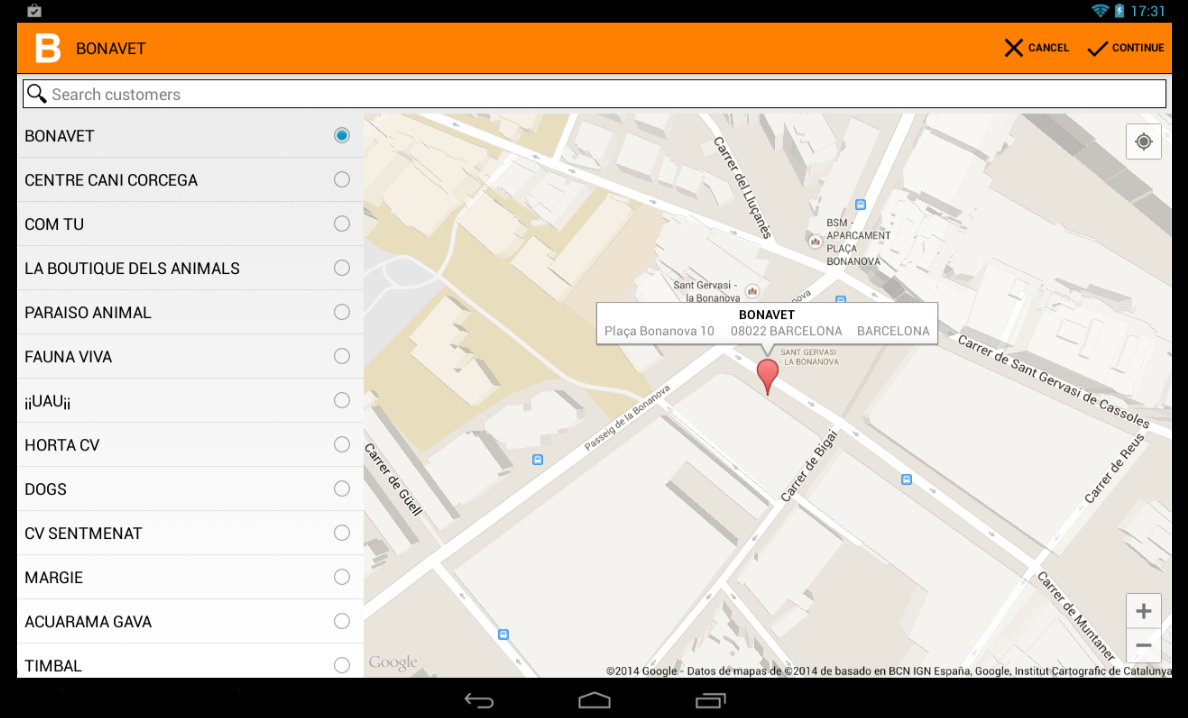This screenshot has width=1188, height=718.
Task: Select MARGIE radio button
Action: 342,577
